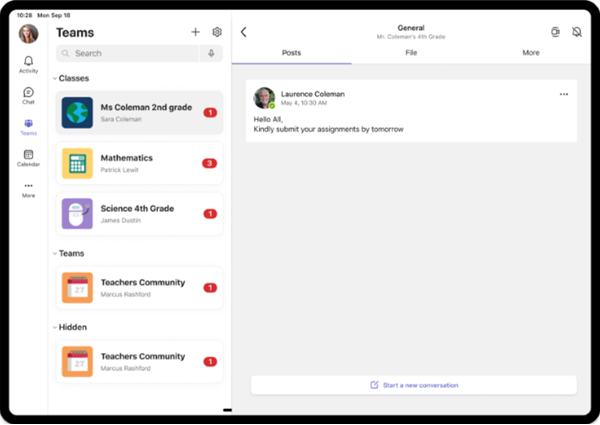Click the Search input field
The height and width of the screenshot is (425, 600).
coord(128,53)
